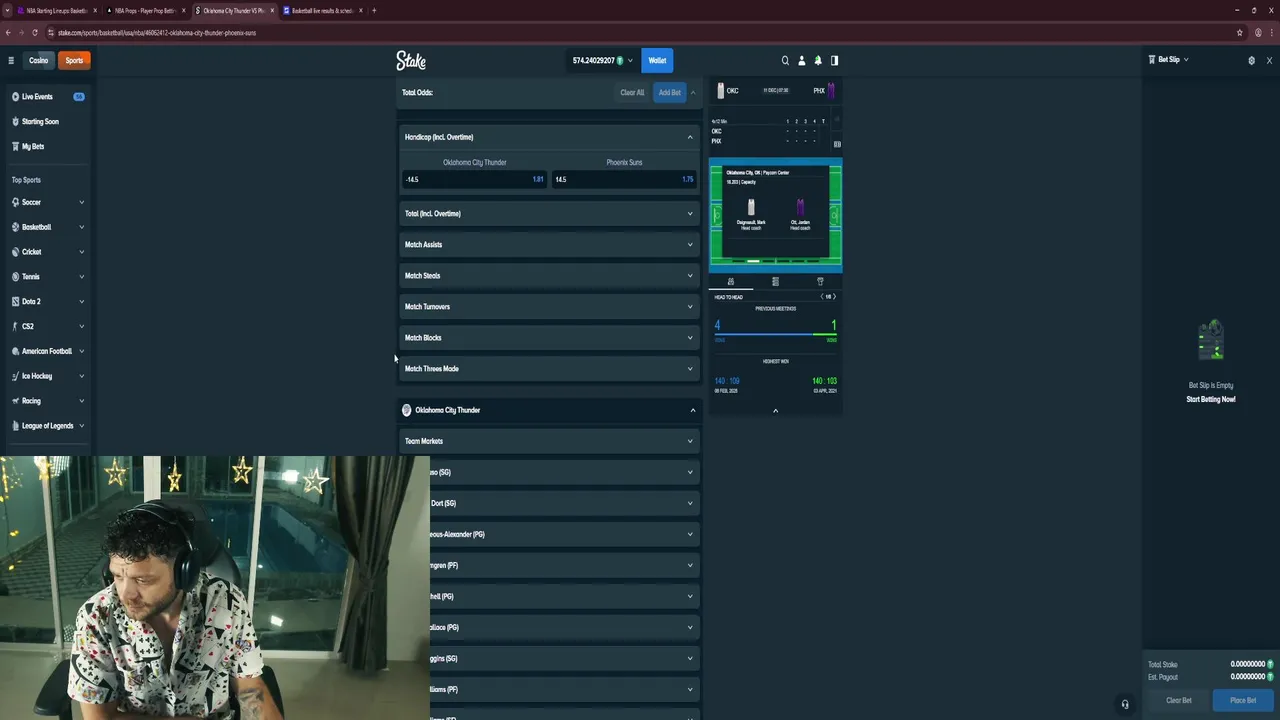Collapse the match tracker widget
Image resolution: width=1280 pixels, height=720 pixels.
click(775, 410)
